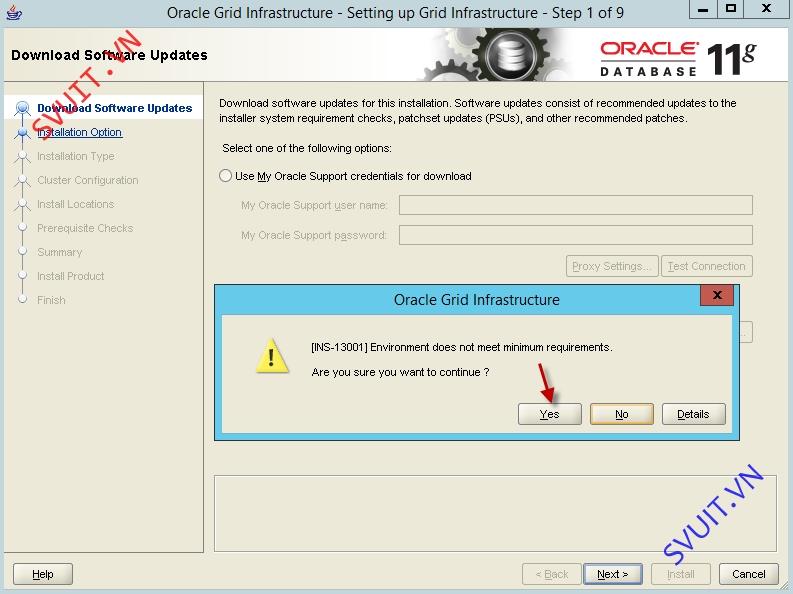
Task: Select Prerequisite Checks step
Action: (x=85, y=228)
